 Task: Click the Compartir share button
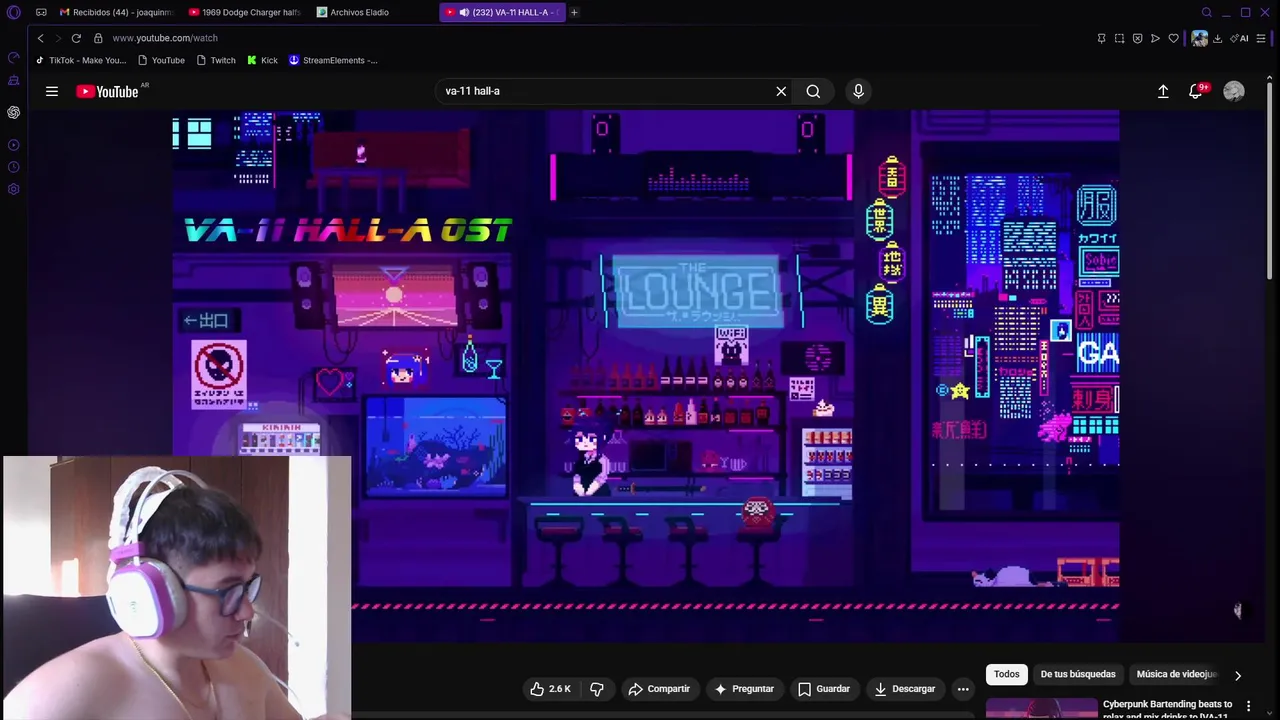click(x=659, y=689)
